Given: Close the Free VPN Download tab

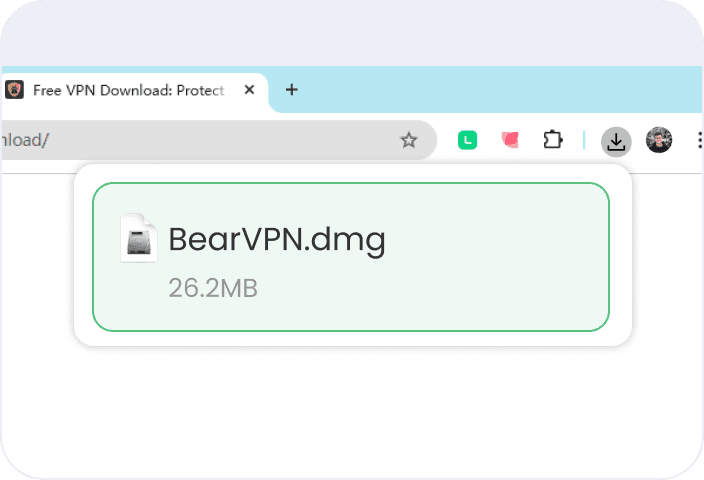Looking at the screenshot, I should [x=250, y=90].
